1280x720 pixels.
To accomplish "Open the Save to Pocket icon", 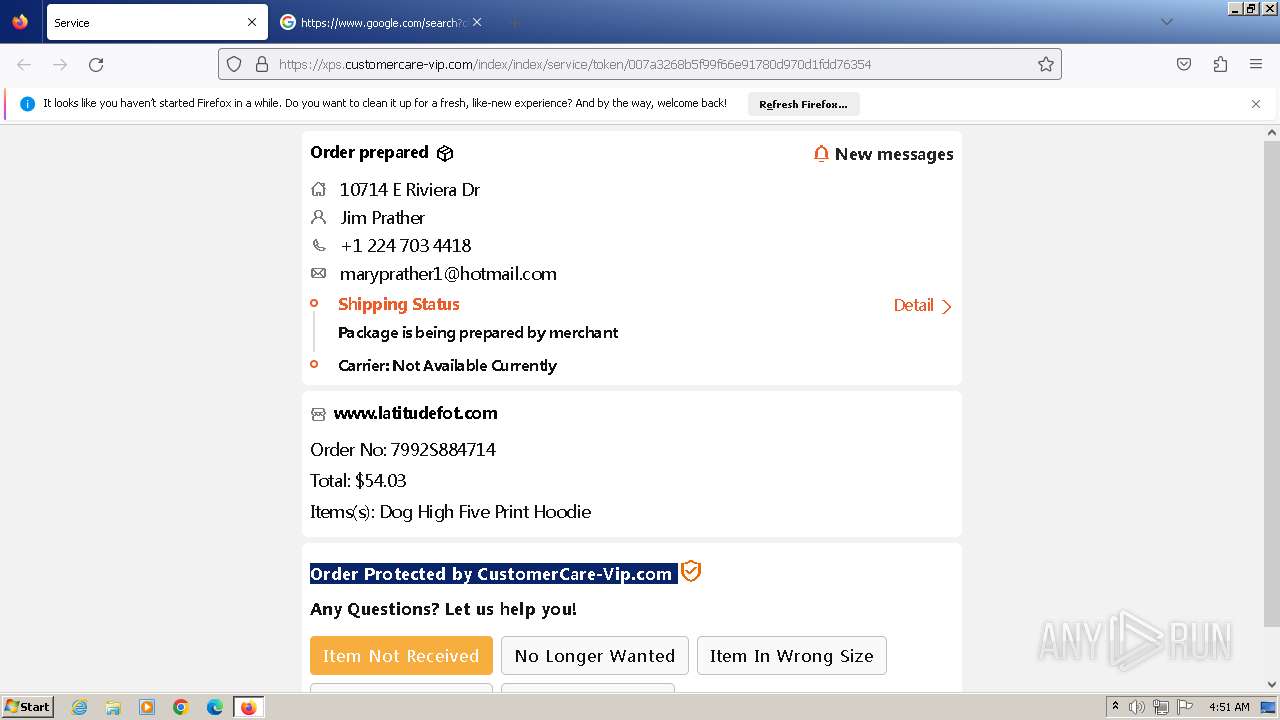I will point(1184,64).
